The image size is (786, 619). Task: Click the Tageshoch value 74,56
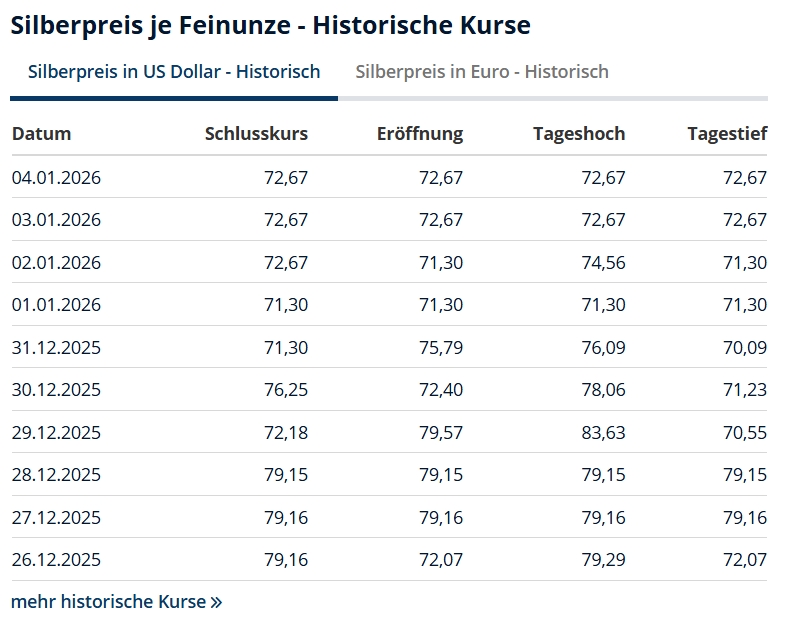(x=603, y=263)
